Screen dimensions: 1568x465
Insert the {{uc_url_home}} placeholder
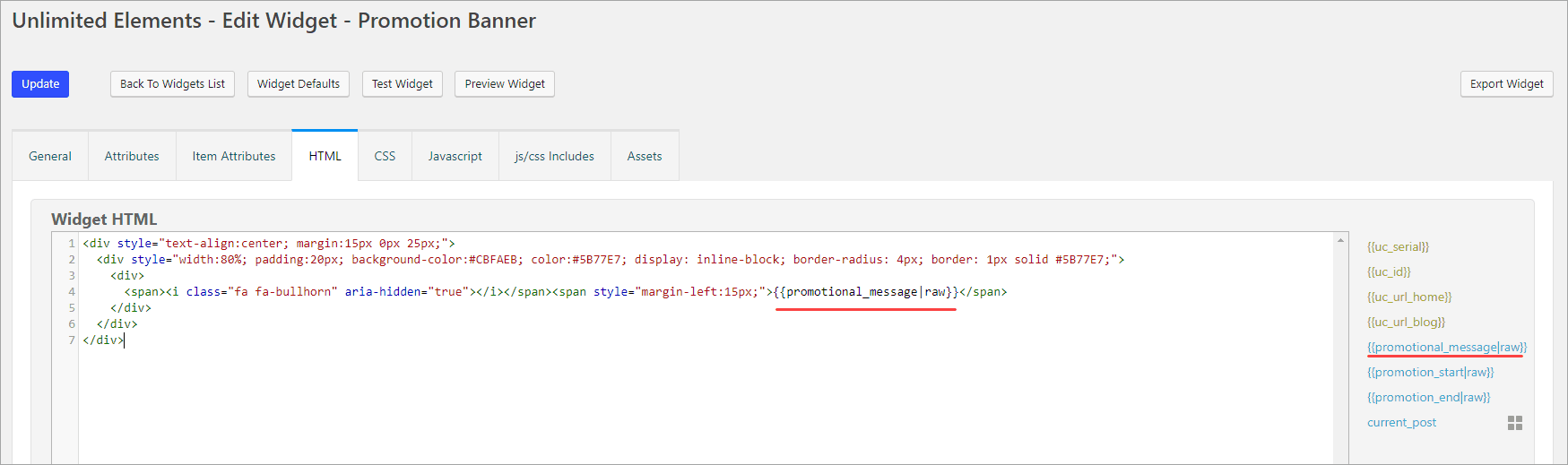1409,297
